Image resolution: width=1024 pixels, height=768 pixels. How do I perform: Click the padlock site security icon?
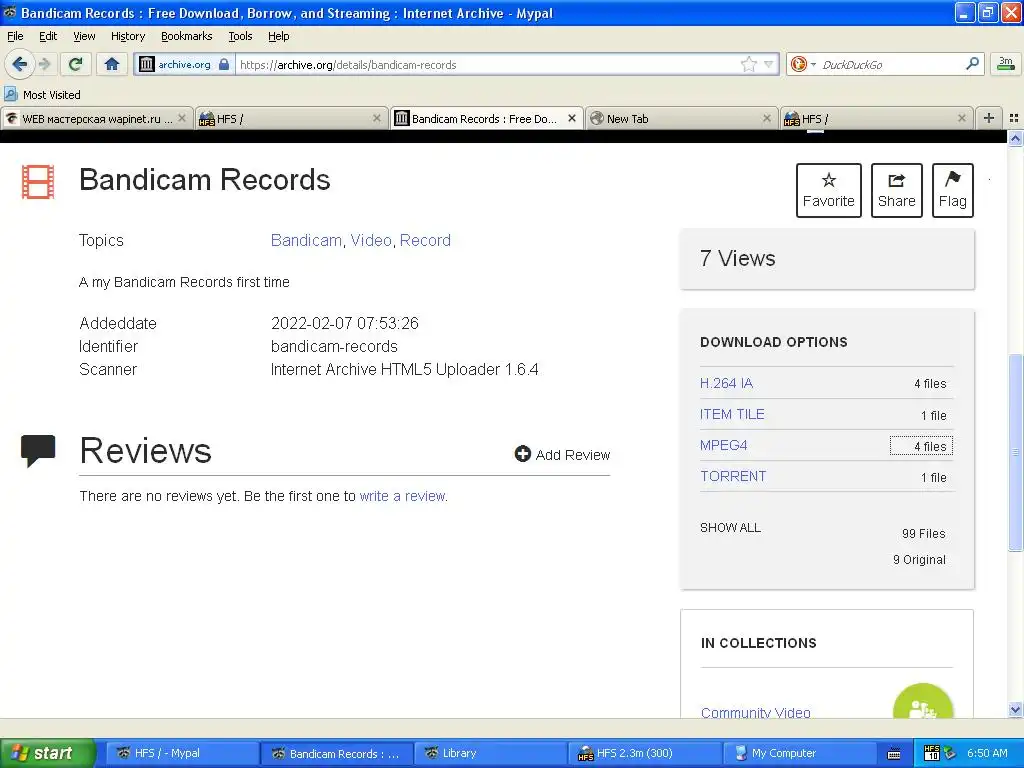tap(224, 64)
